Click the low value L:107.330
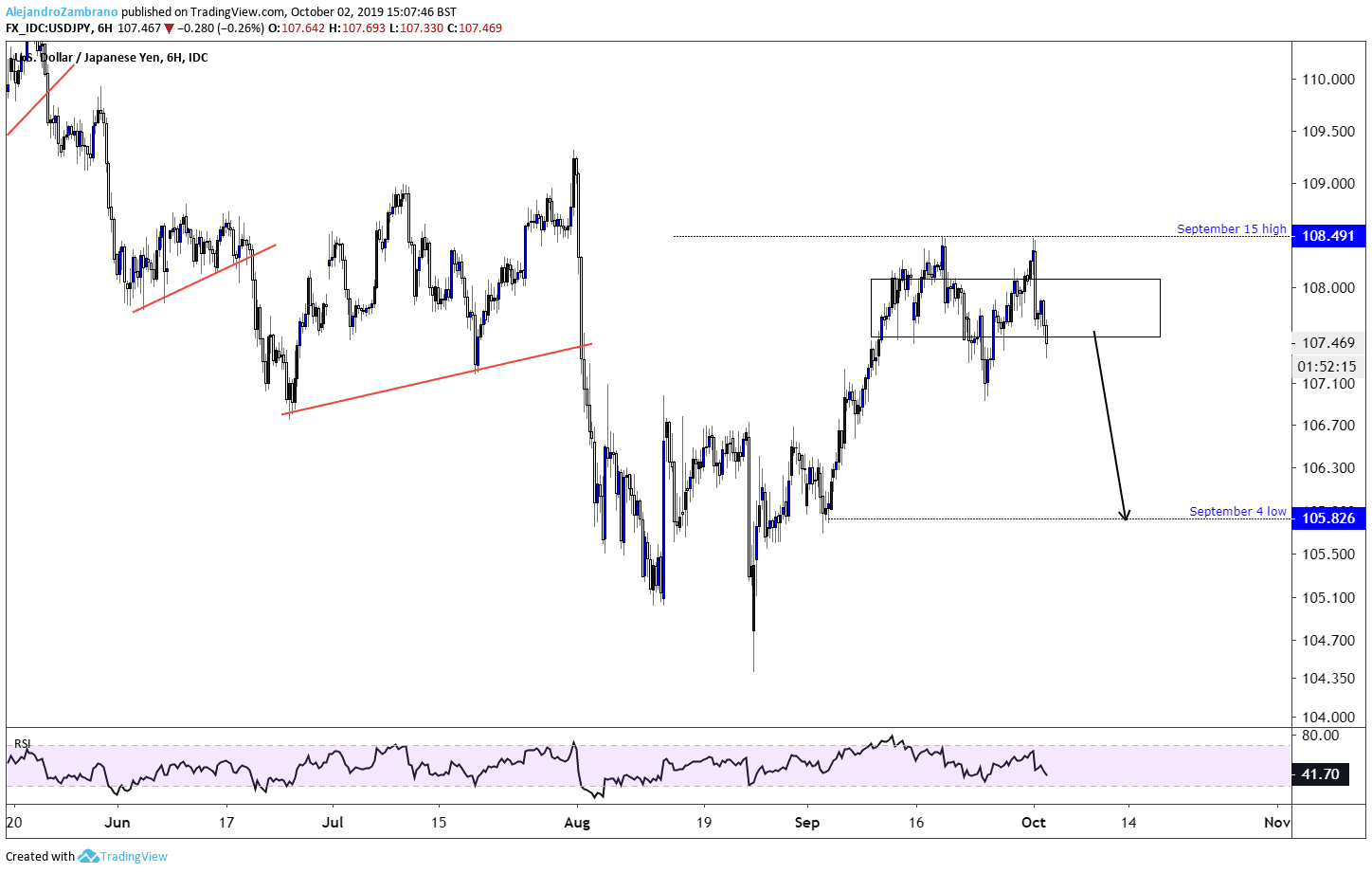 (x=417, y=28)
